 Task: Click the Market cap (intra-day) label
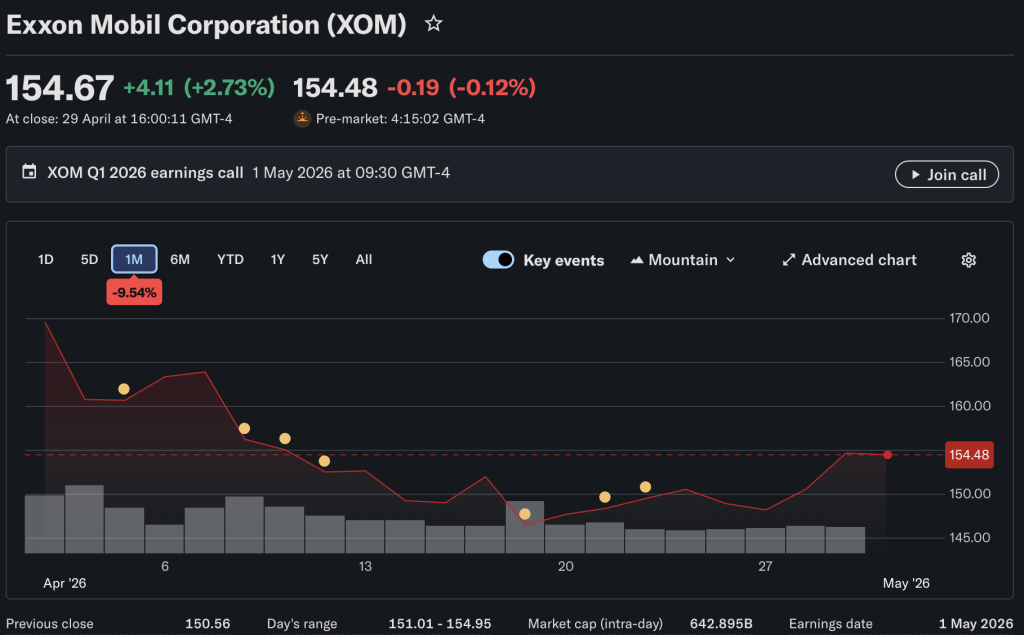595,624
